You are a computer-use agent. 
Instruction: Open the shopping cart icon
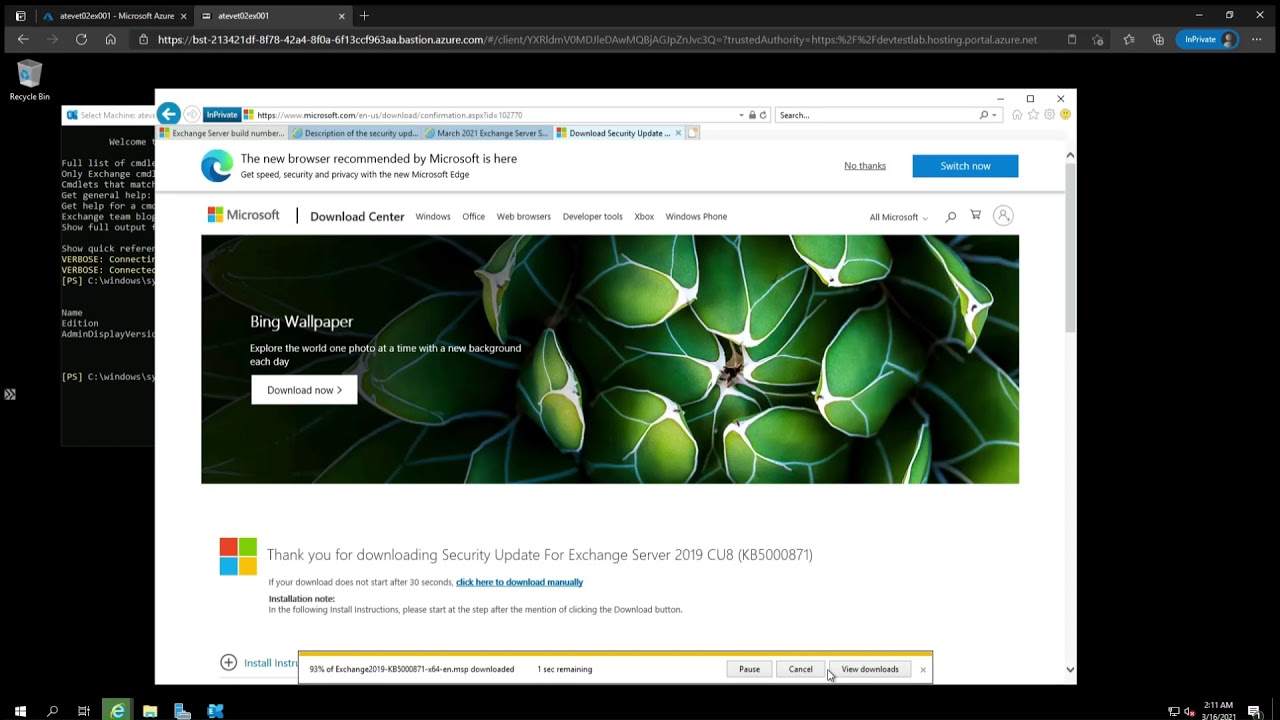975,215
